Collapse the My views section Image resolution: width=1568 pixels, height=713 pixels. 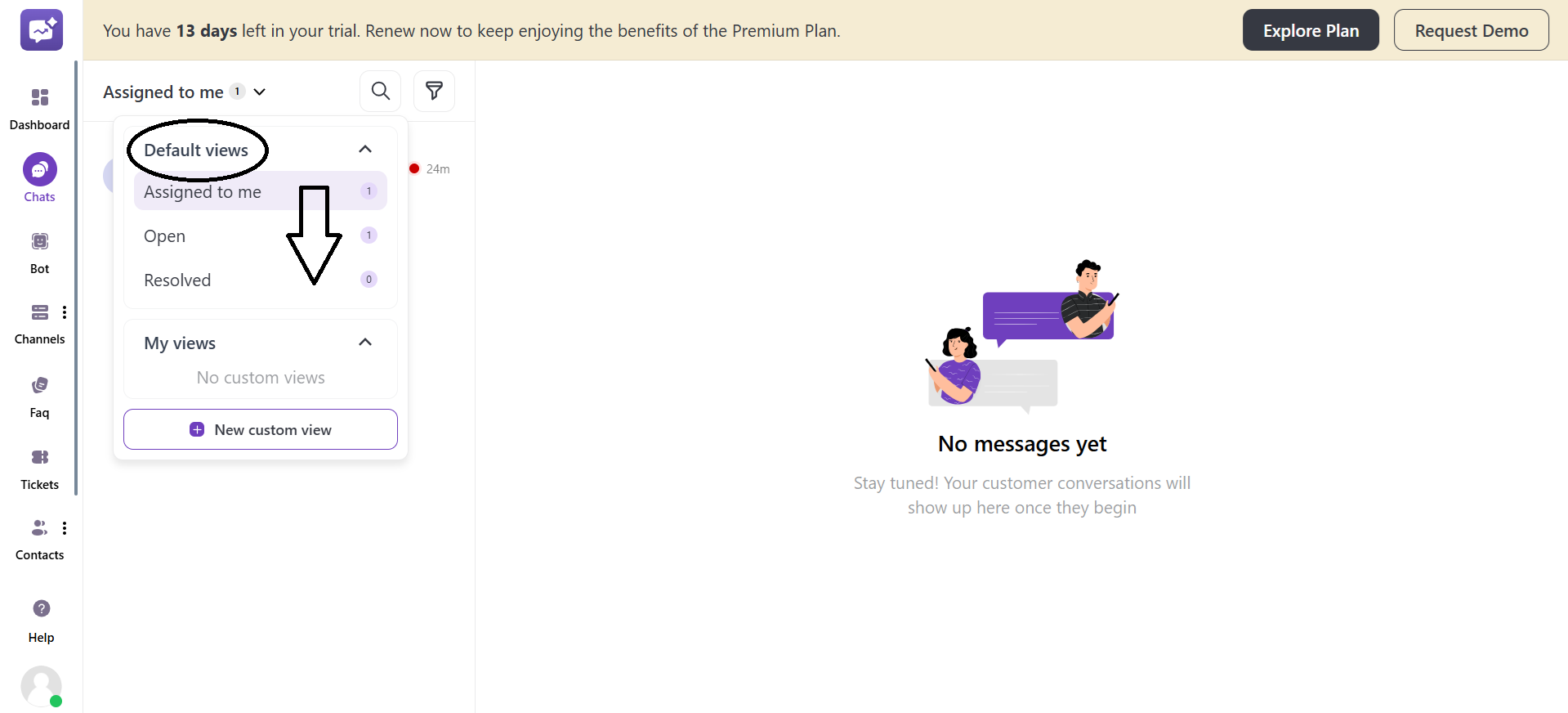(x=365, y=342)
